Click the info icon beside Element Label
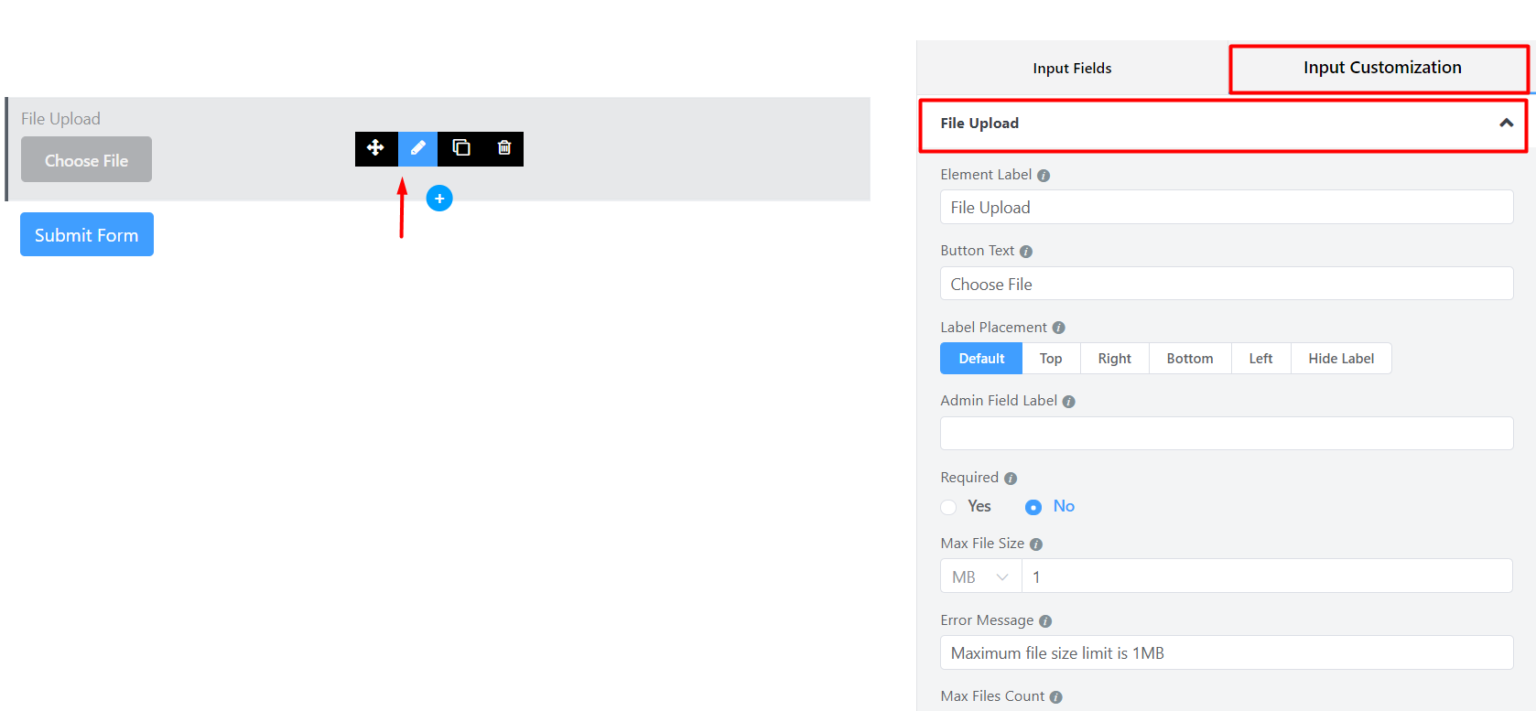This screenshot has width=1536, height=711. pyautogui.click(x=1044, y=174)
